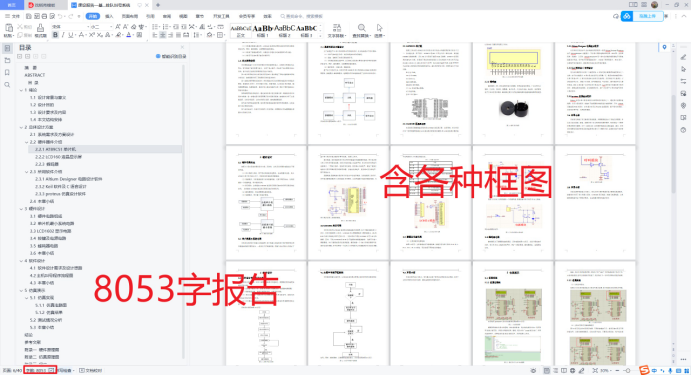692x376 pixels.
Task: Open a new document tab with plus
Action: pos(158,5)
